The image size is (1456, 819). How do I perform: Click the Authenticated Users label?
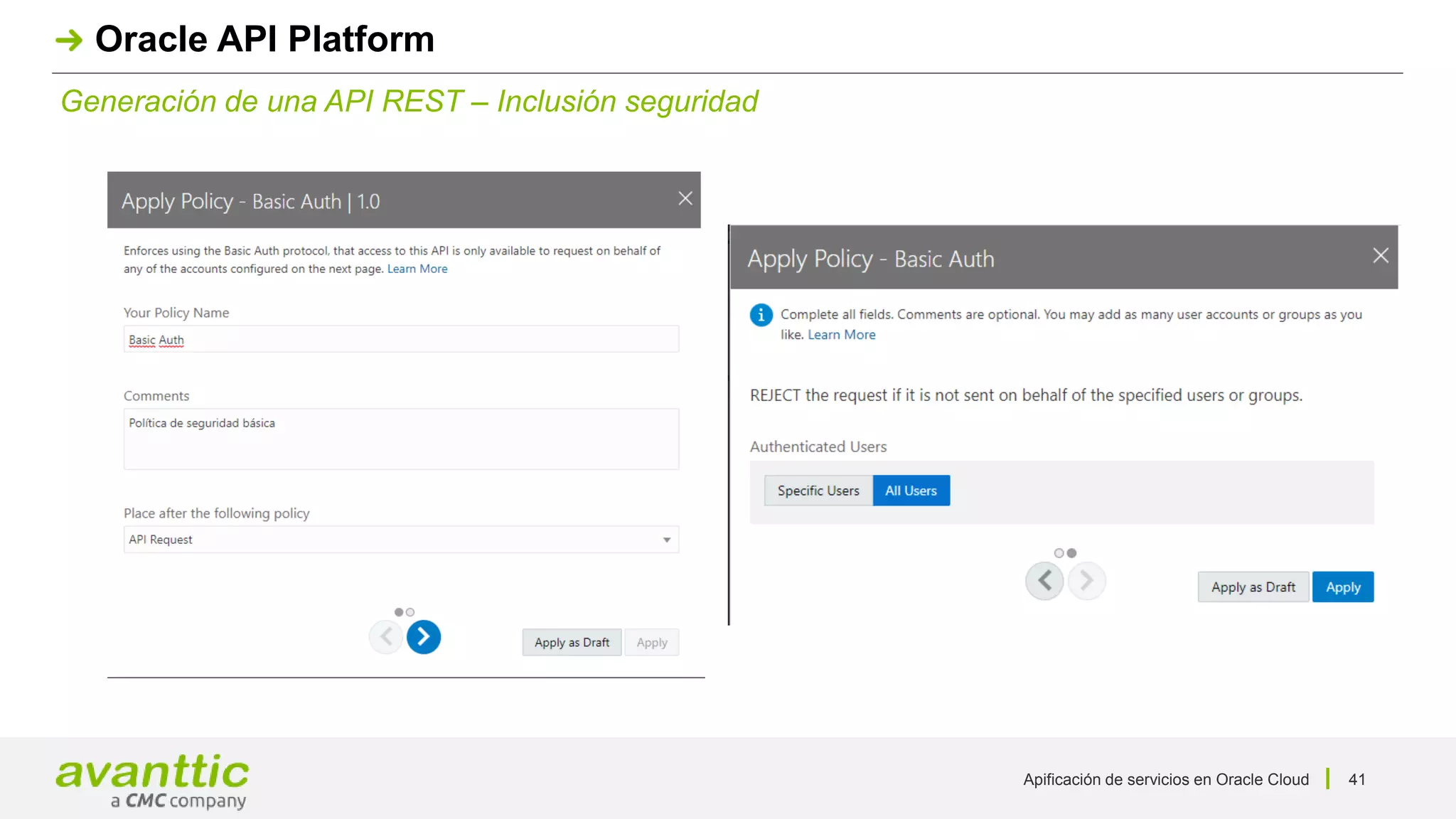[818, 446]
